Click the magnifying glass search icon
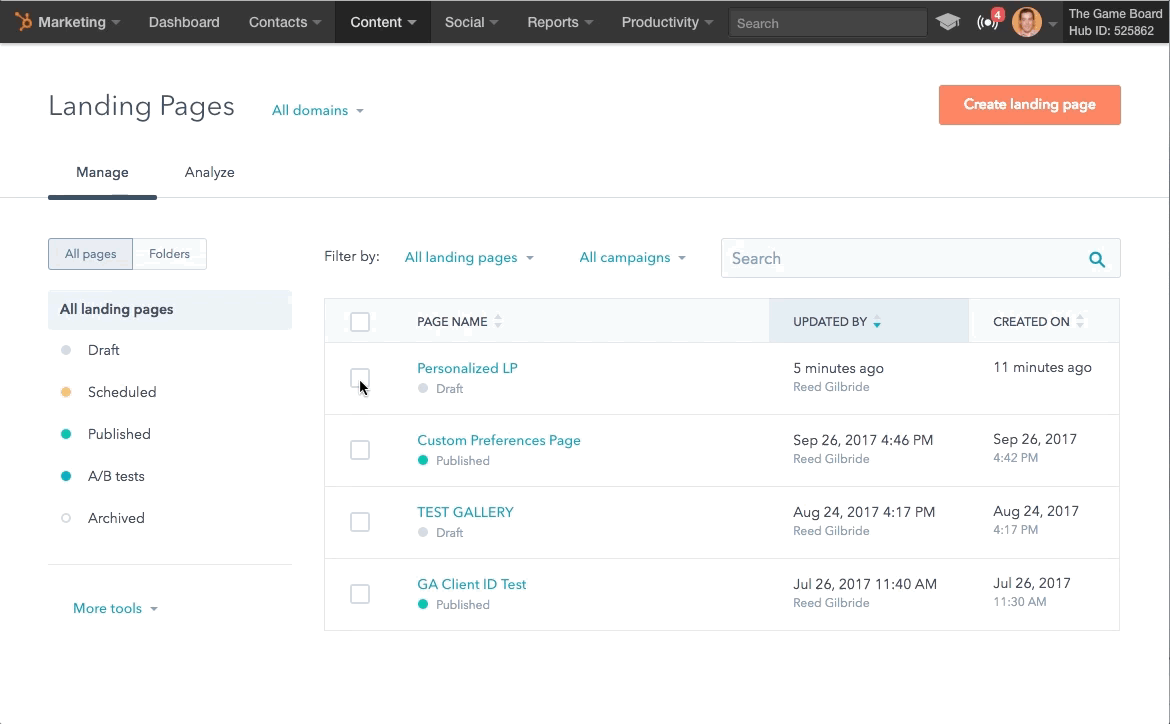Viewport: 1170px width, 724px height. coord(1097,259)
